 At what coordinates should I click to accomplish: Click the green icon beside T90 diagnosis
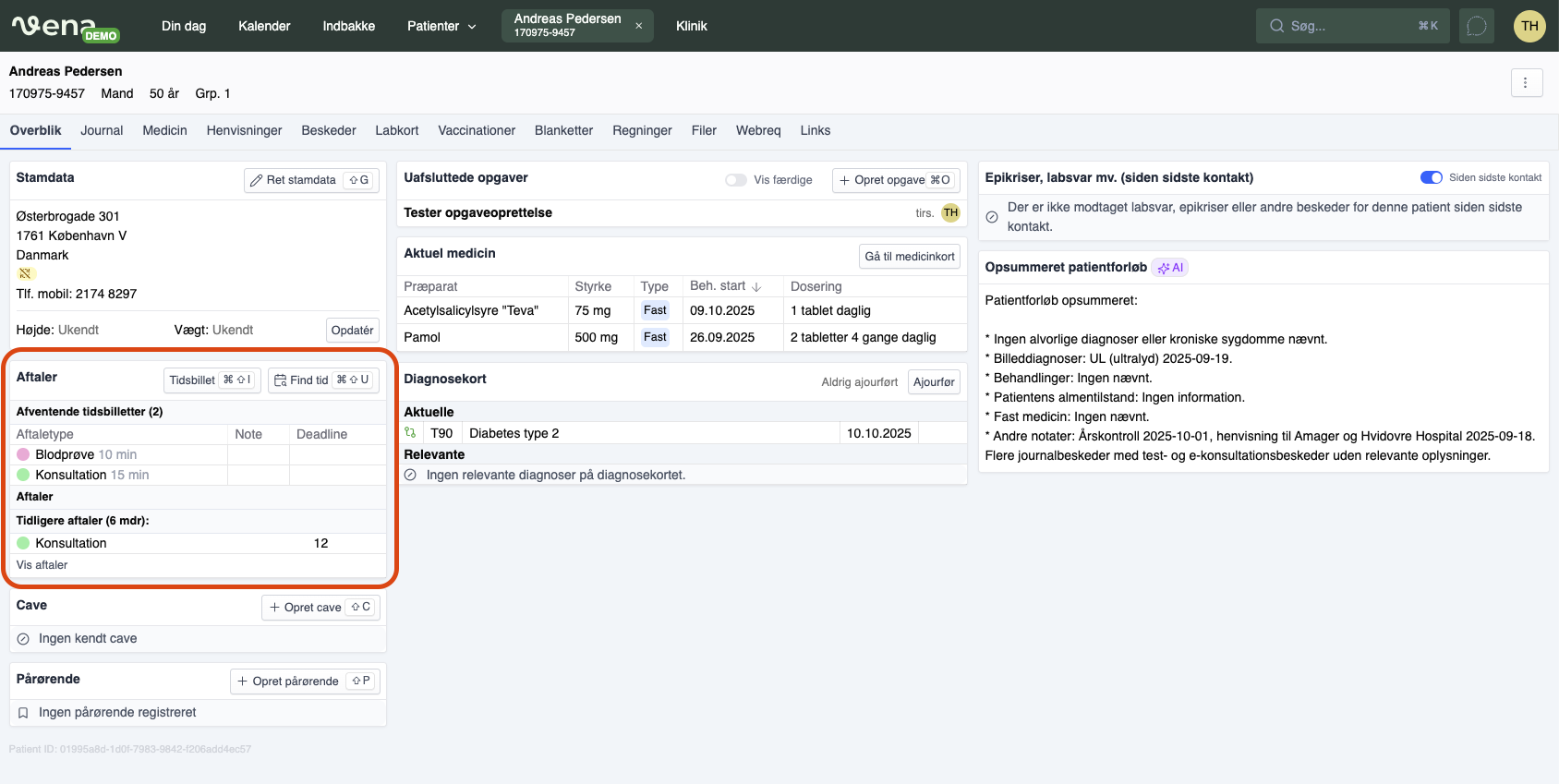coord(411,433)
